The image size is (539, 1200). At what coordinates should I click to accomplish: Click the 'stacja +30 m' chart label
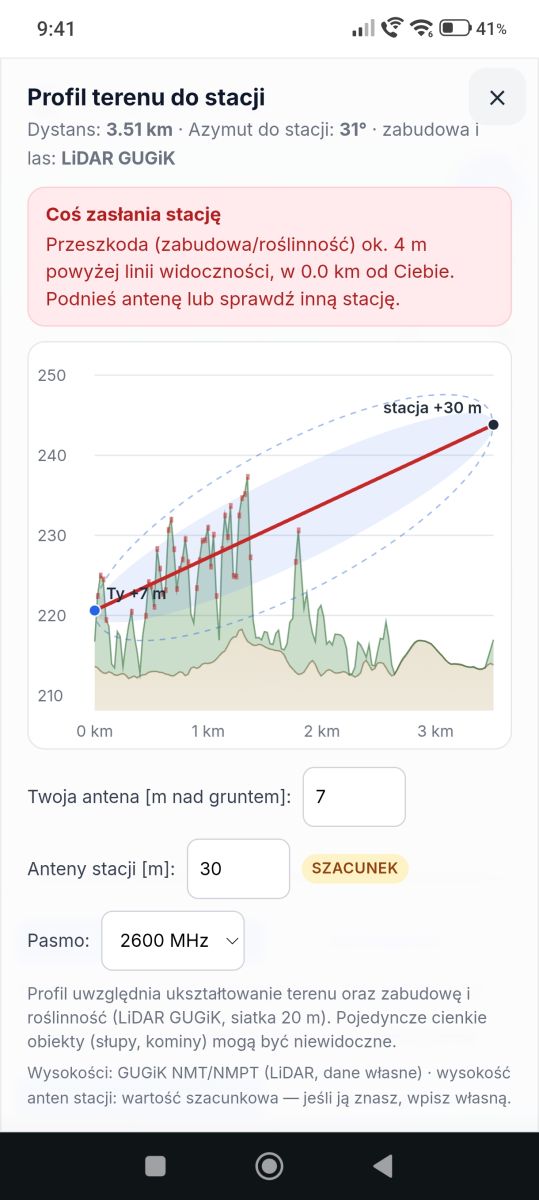point(432,408)
